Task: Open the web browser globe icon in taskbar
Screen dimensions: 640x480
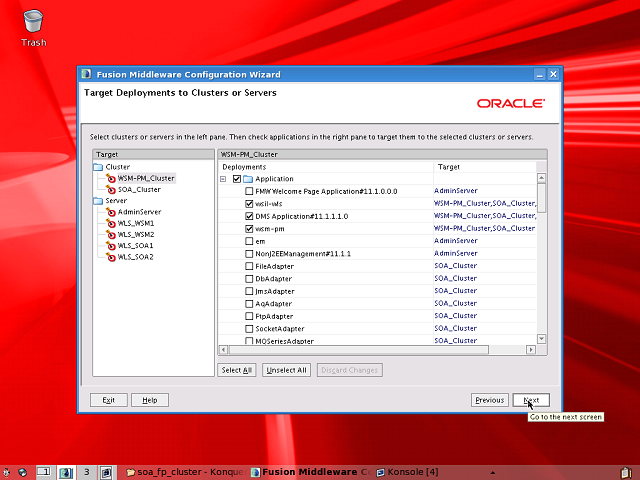Action: click(x=22, y=473)
